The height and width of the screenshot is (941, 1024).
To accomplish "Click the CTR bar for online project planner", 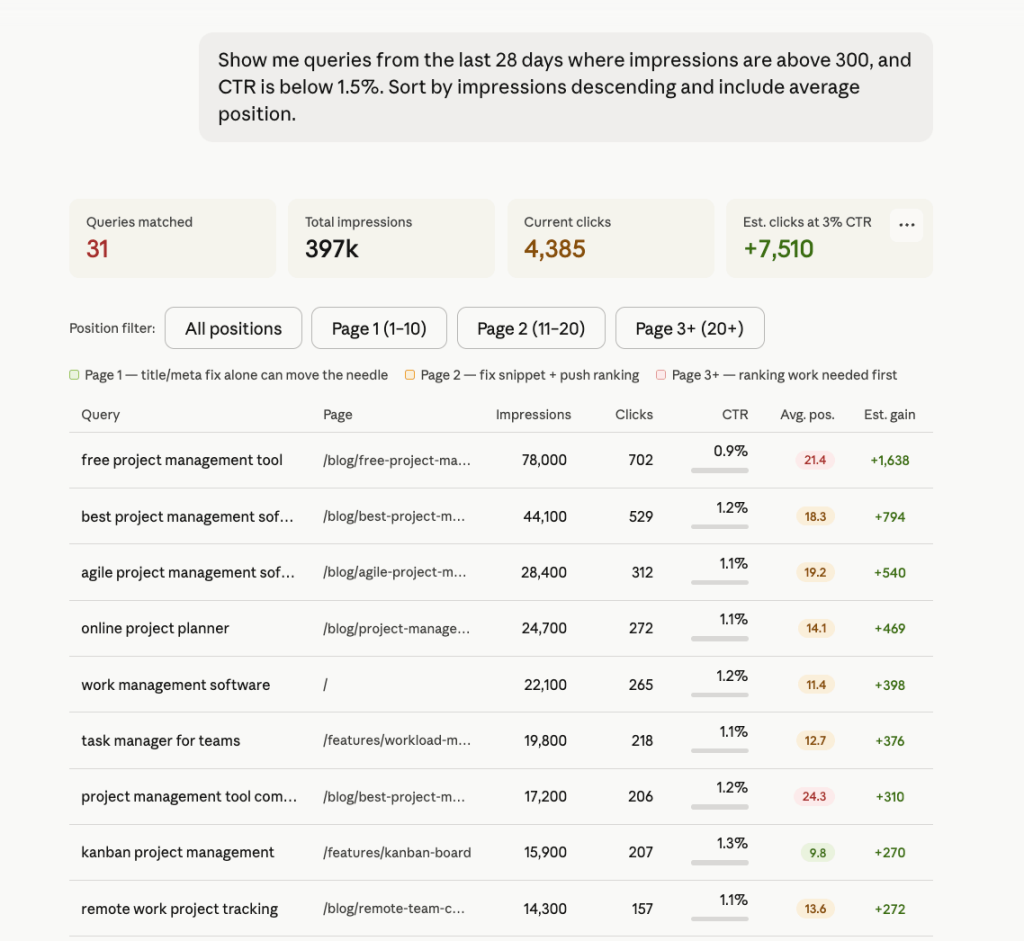I will [720, 639].
